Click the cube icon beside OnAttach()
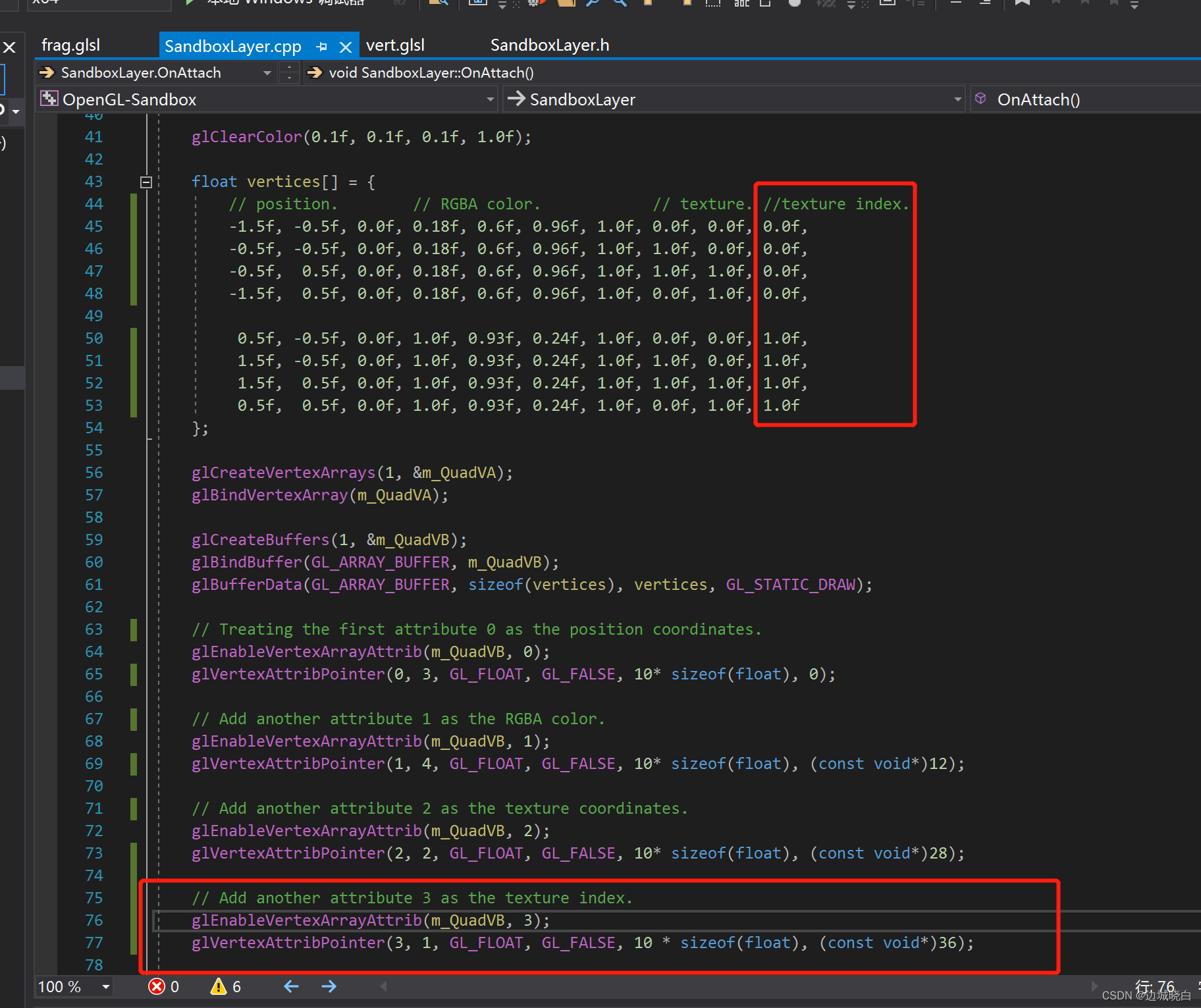The width and height of the screenshot is (1201, 1008). (980, 99)
